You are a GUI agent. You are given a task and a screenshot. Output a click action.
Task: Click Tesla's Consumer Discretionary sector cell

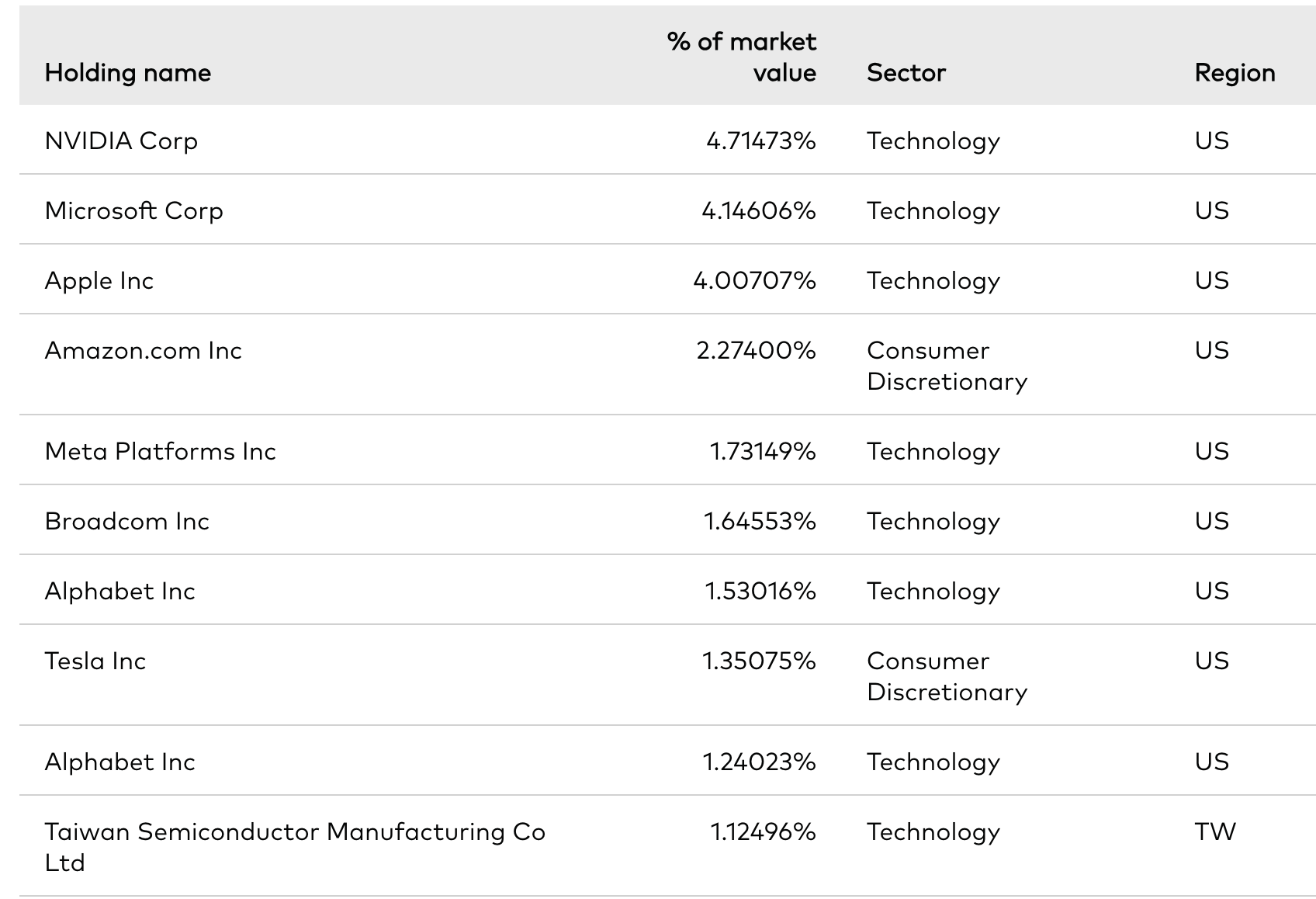[x=947, y=676]
